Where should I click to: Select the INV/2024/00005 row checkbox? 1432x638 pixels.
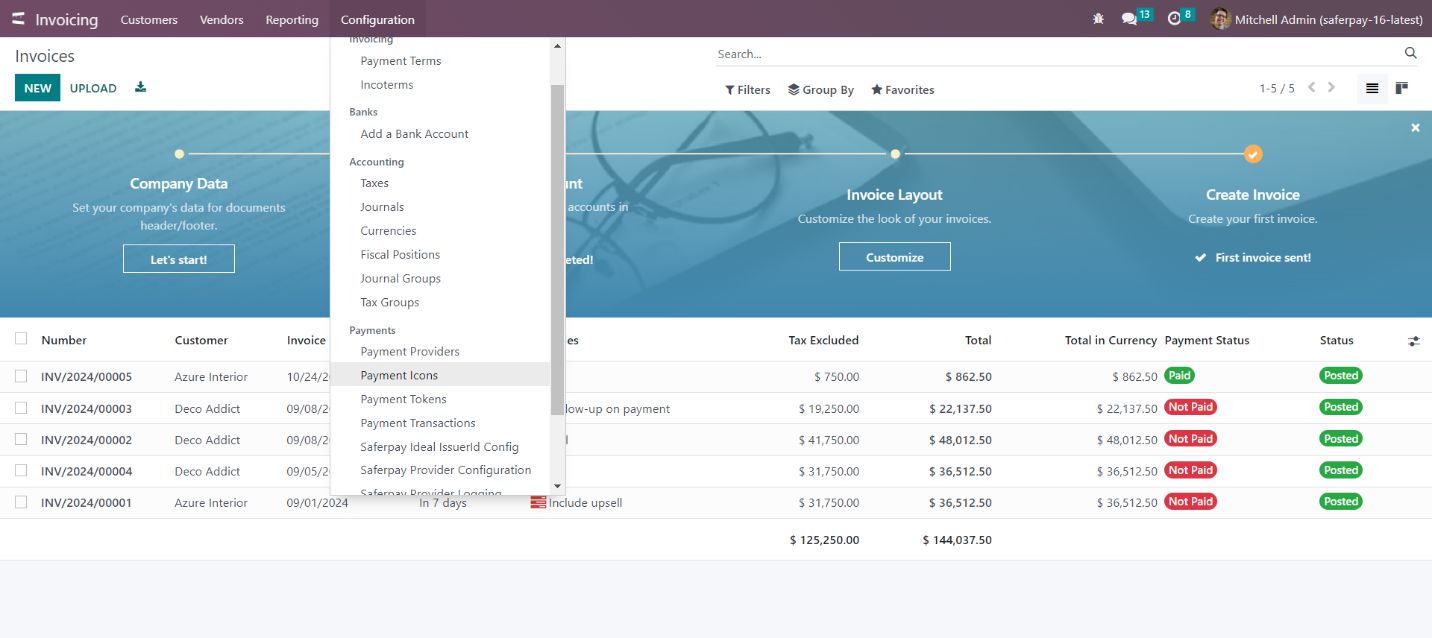(x=21, y=376)
